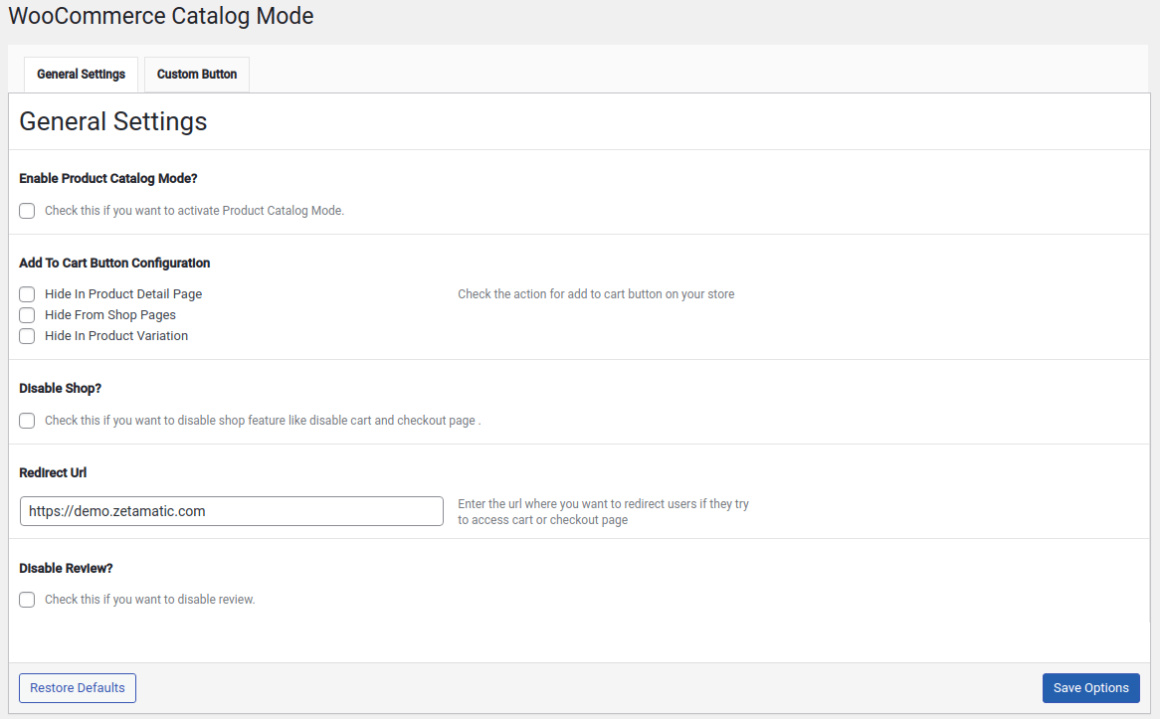Enable the Disable Shop checkbox

(26, 420)
